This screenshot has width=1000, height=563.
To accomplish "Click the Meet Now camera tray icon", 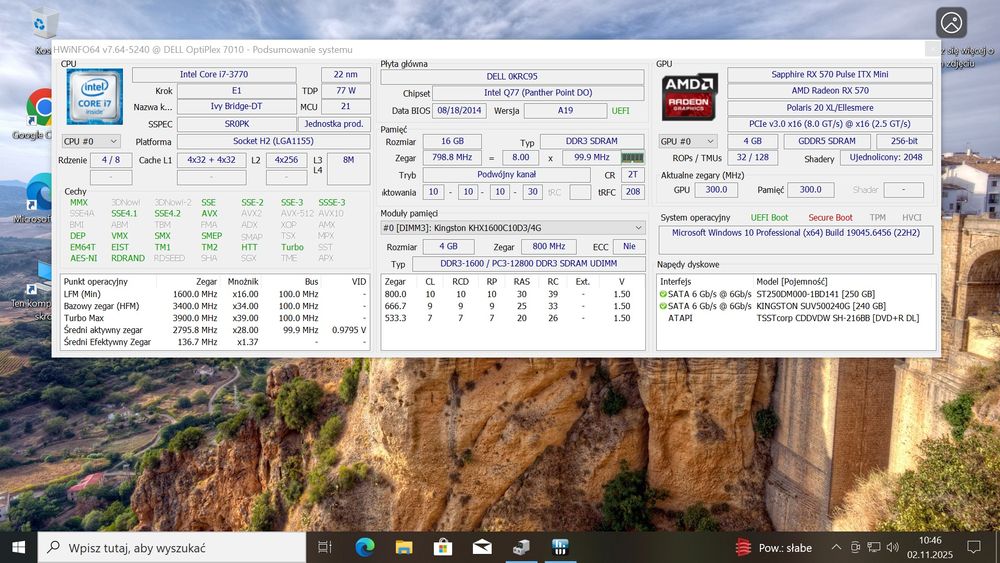I will coord(855,547).
